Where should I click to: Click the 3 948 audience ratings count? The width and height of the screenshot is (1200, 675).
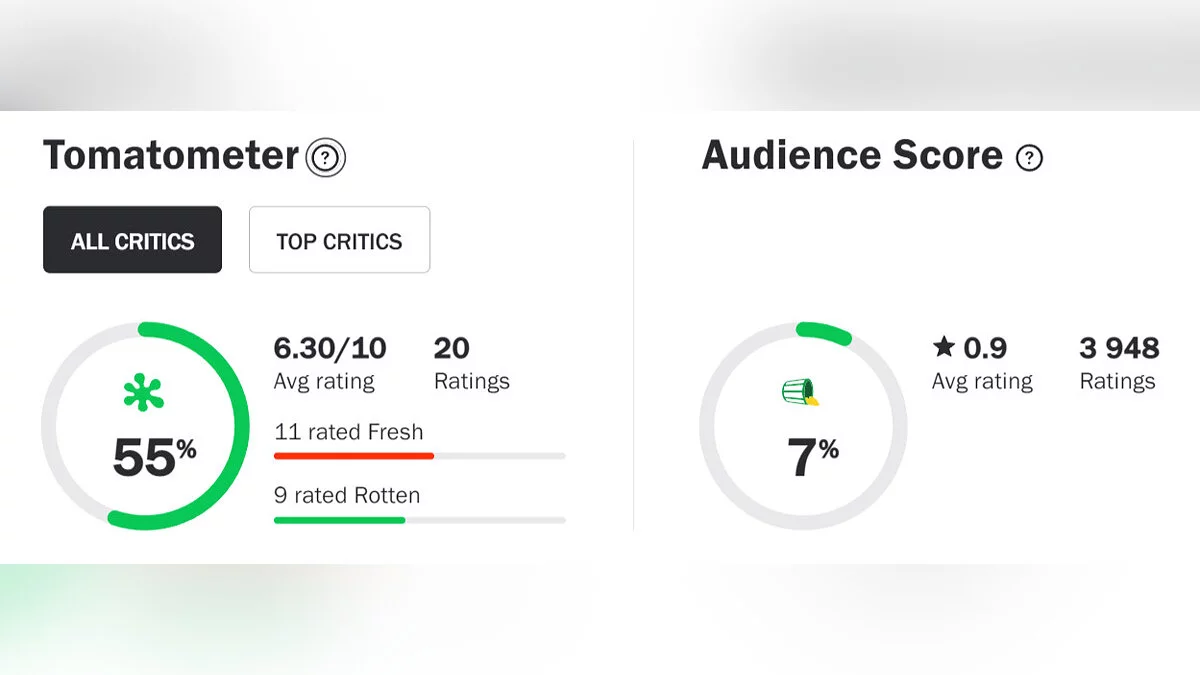click(1119, 348)
